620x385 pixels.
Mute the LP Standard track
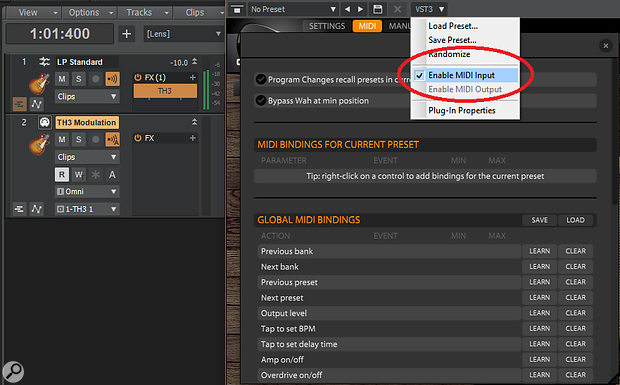tap(62, 79)
